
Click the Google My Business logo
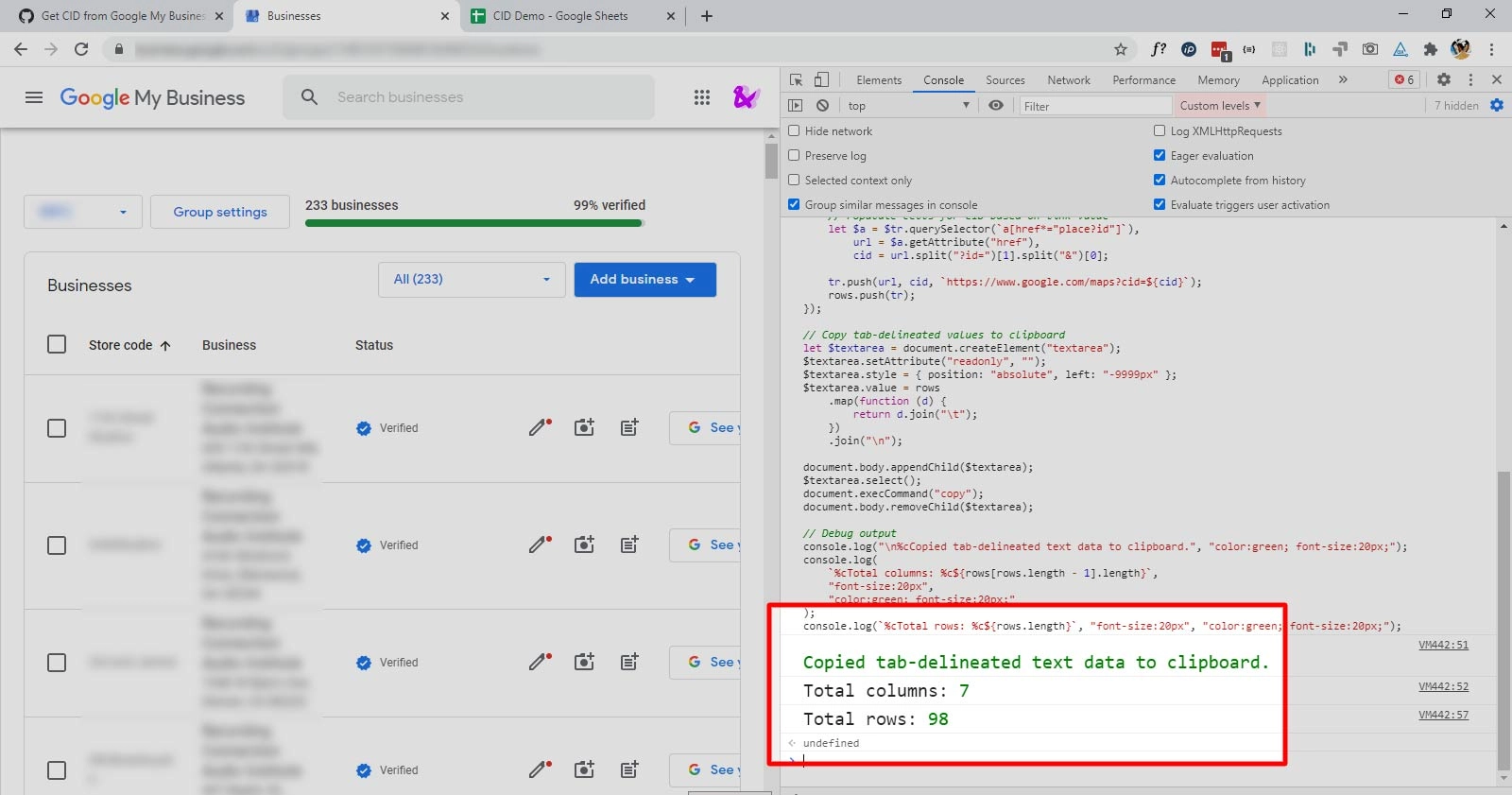pyautogui.click(x=152, y=97)
